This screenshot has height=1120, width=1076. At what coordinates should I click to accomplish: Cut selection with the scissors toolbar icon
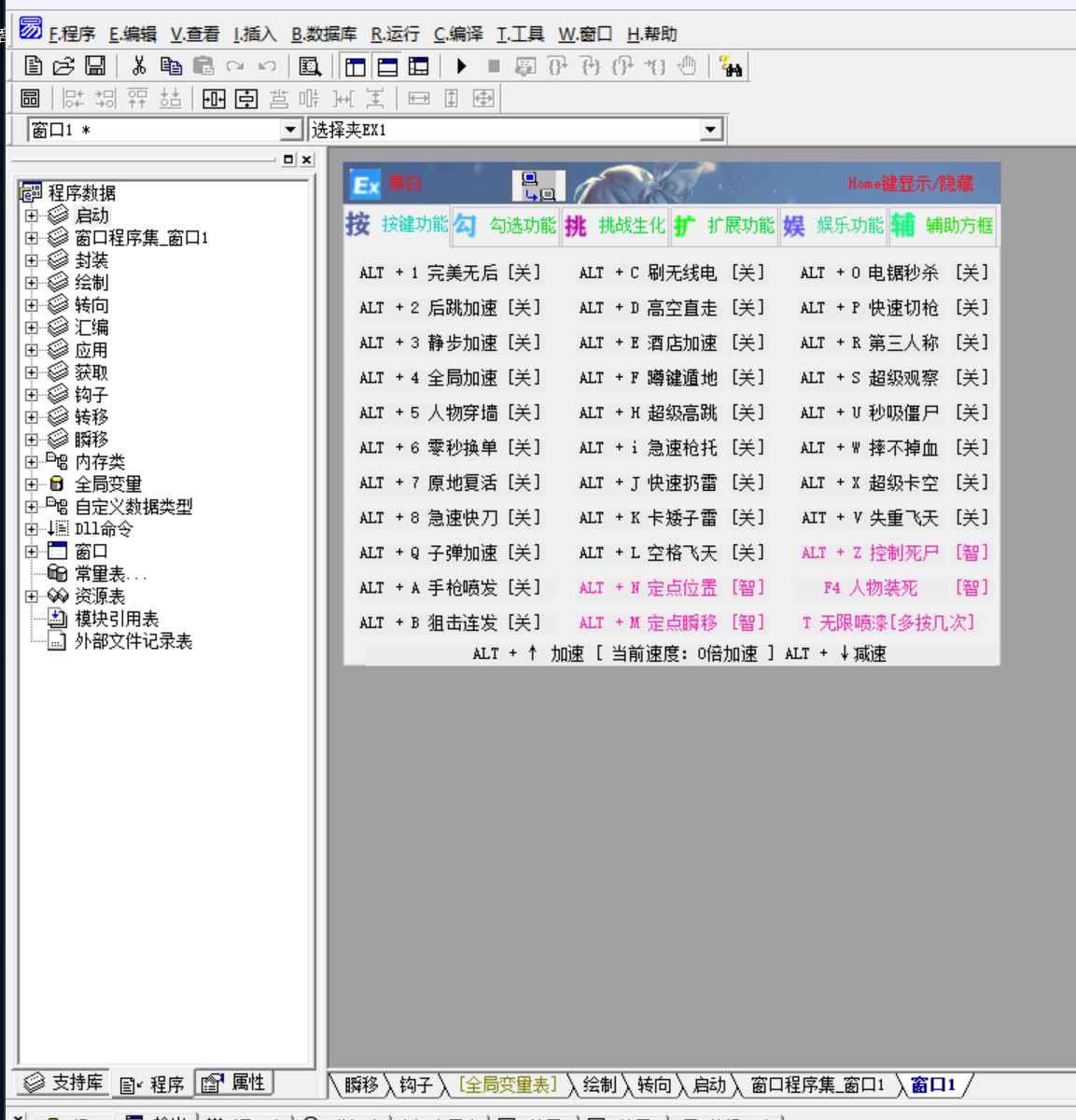140,65
